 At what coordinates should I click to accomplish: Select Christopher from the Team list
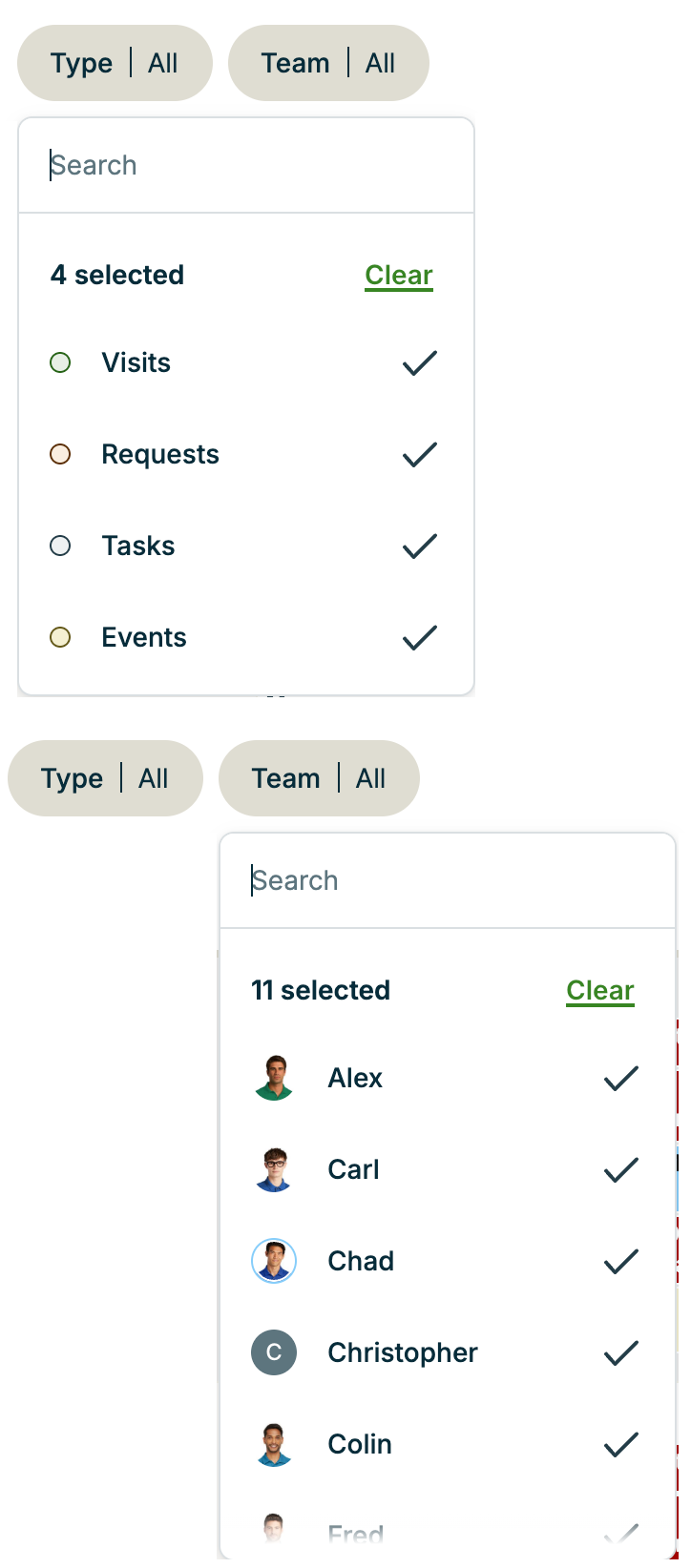click(402, 1352)
